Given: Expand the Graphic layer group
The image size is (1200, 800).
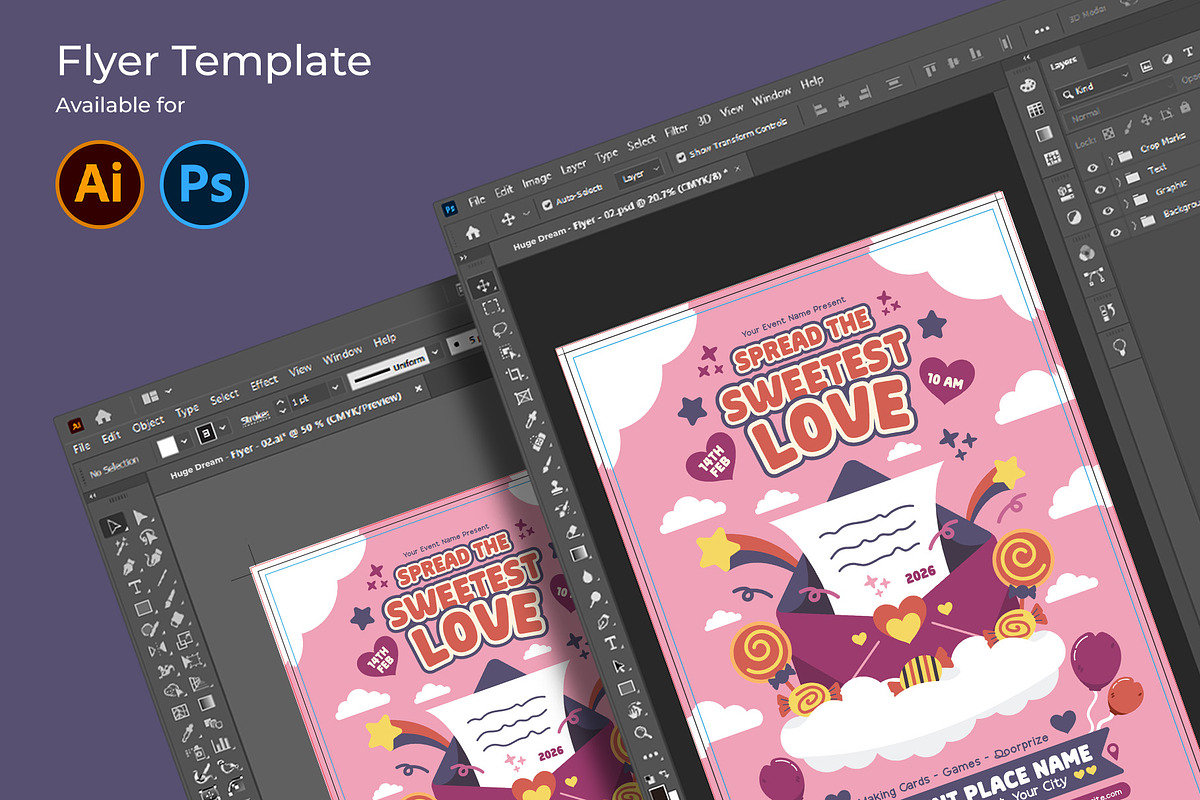Looking at the screenshot, I should pos(1127,203).
